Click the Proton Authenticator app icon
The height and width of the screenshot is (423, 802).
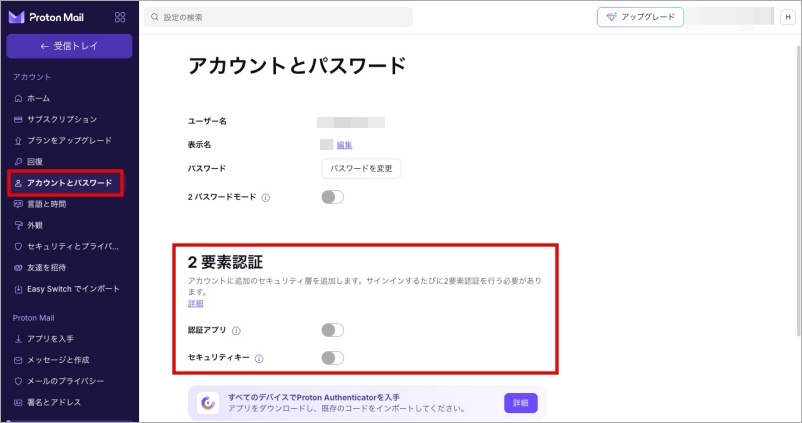208,403
